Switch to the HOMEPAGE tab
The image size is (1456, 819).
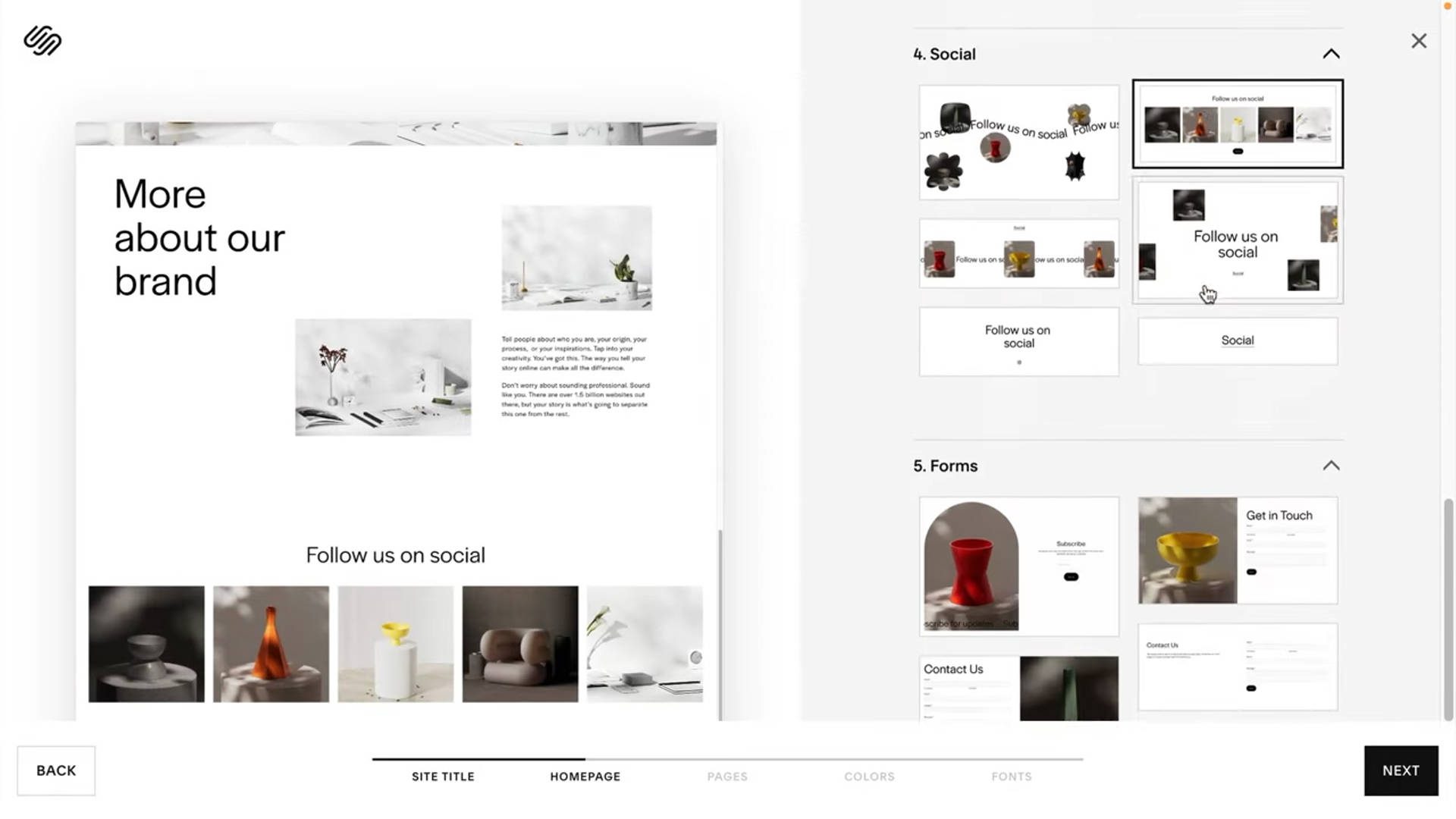tap(585, 776)
